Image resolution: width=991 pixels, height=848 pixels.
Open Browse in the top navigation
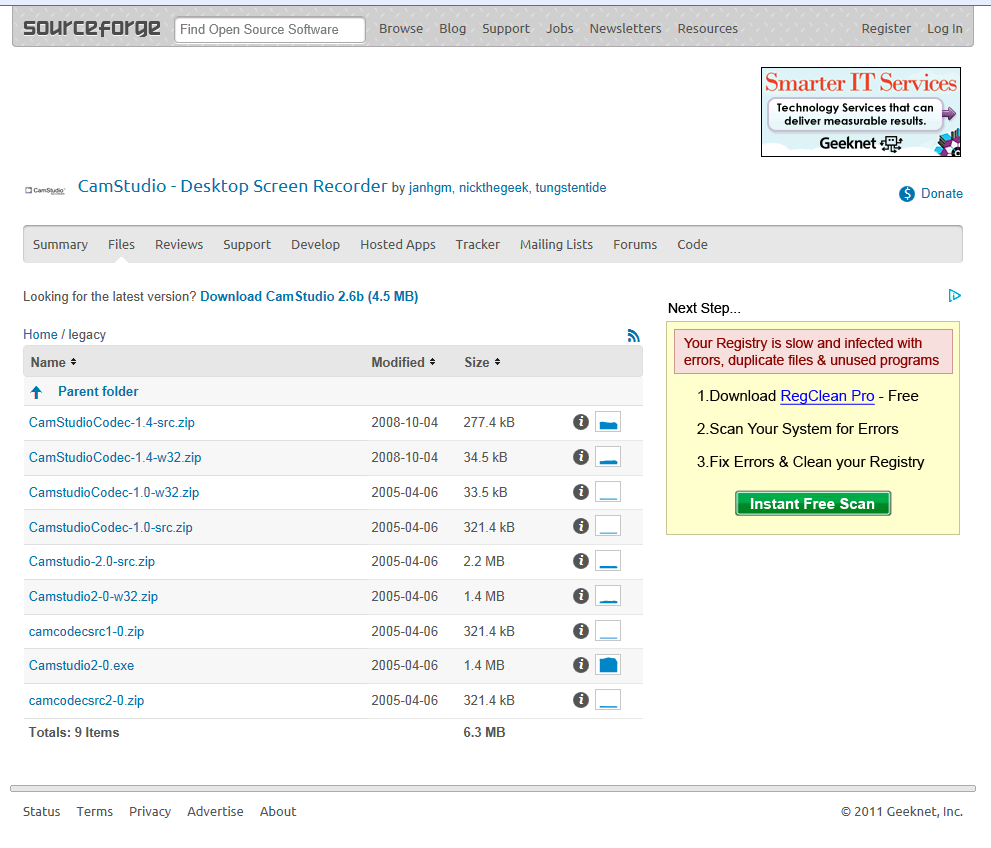[x=401, y=28]
